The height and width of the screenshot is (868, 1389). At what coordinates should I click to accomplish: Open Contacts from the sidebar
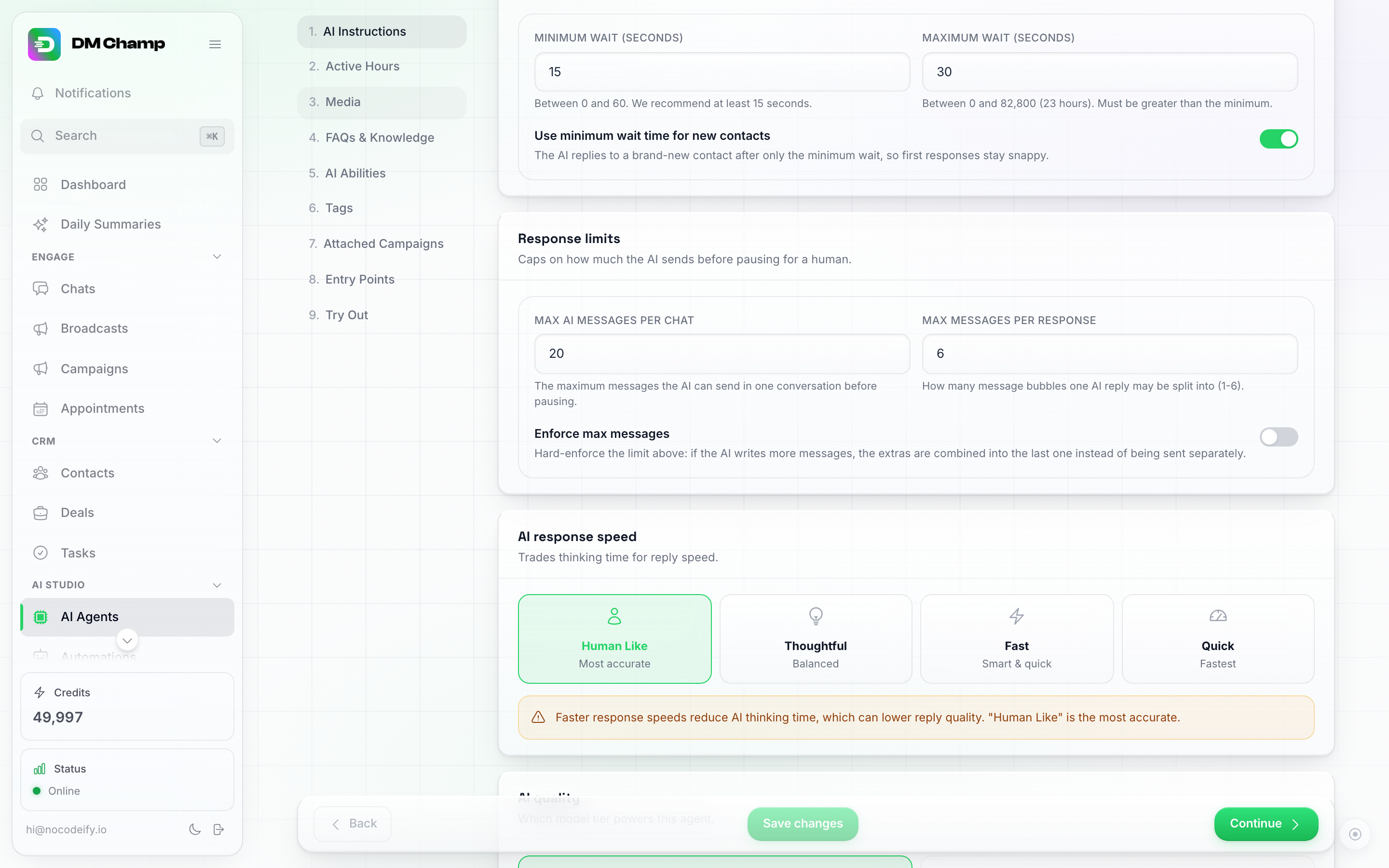127,473
